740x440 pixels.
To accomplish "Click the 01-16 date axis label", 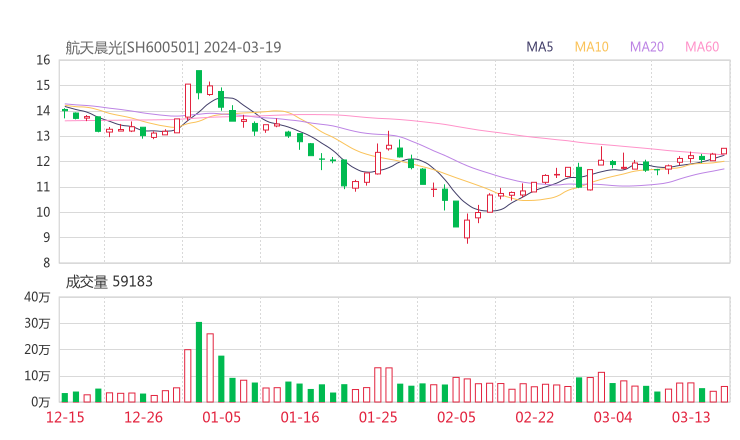I will [x=300, y=417].
